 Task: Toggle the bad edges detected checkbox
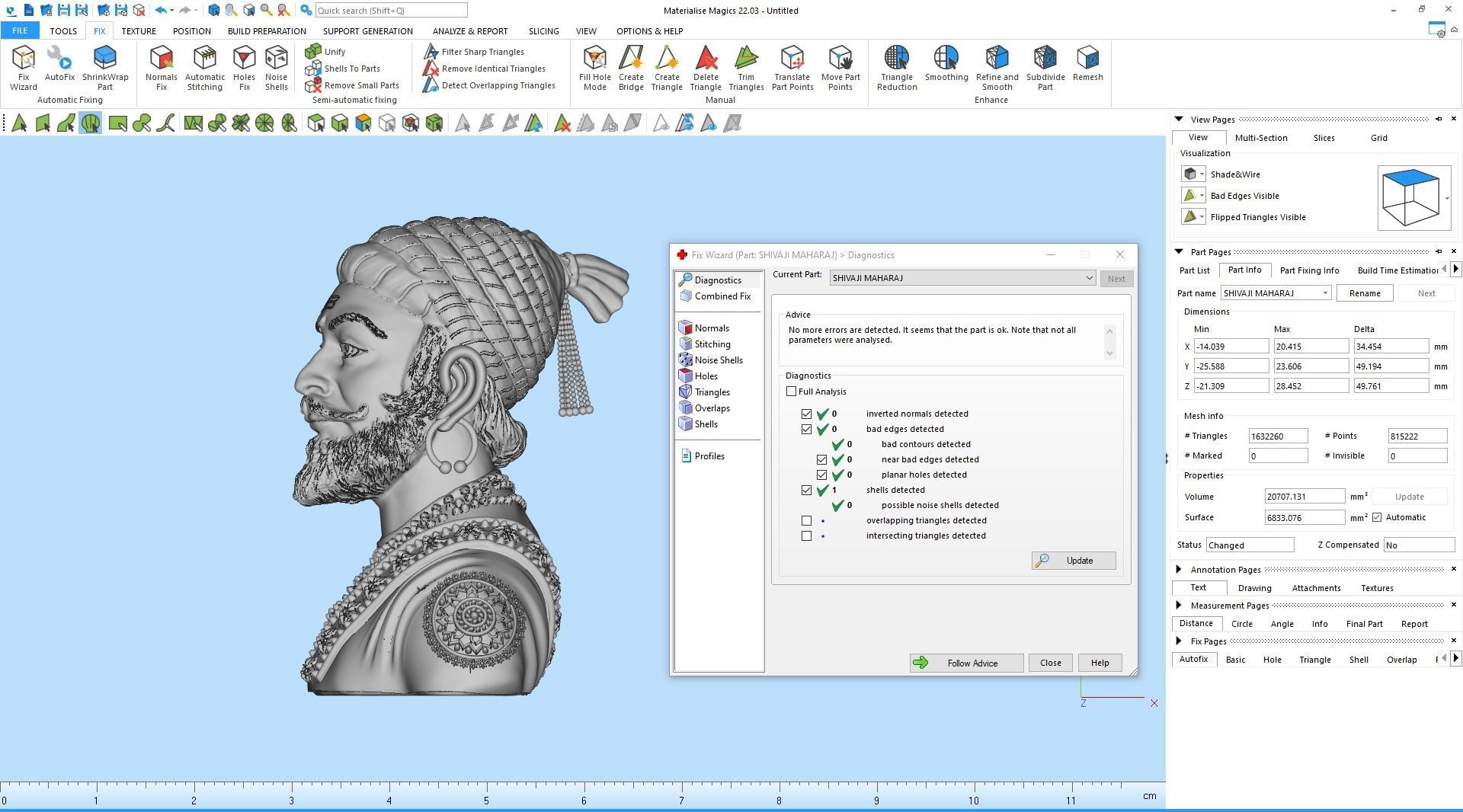point(806,429)
